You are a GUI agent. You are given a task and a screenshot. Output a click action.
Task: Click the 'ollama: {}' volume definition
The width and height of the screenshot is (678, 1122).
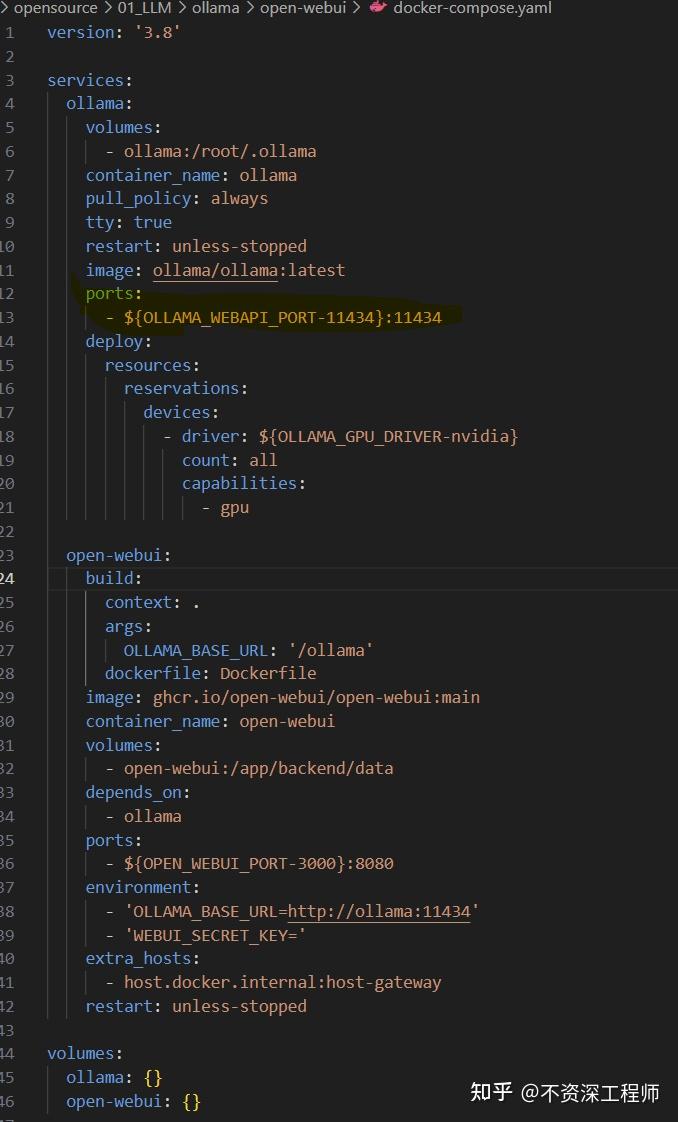(114, 1078)
